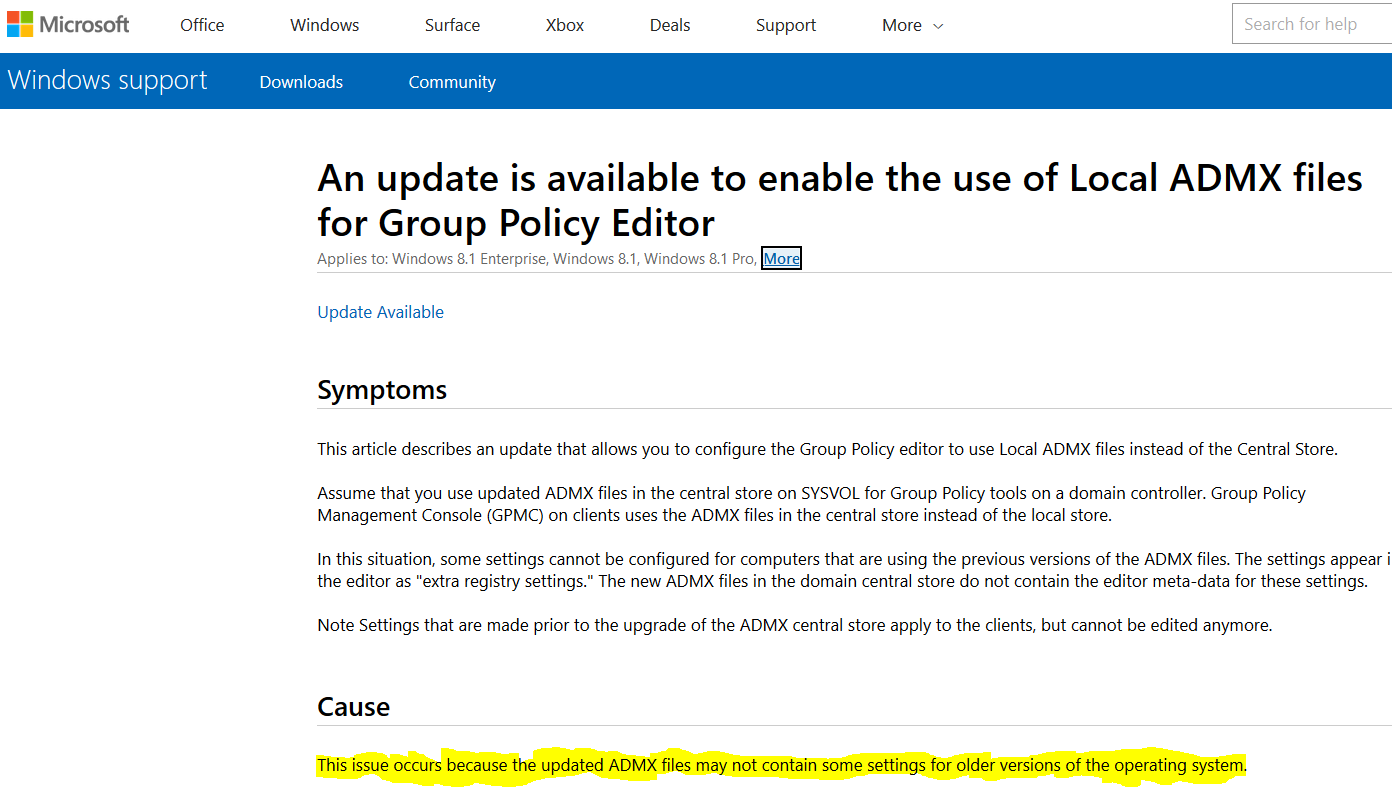Viewport: 1392px width, 800px height.
Task: Open the Office menu item
Action: click(x=202, y=25)
